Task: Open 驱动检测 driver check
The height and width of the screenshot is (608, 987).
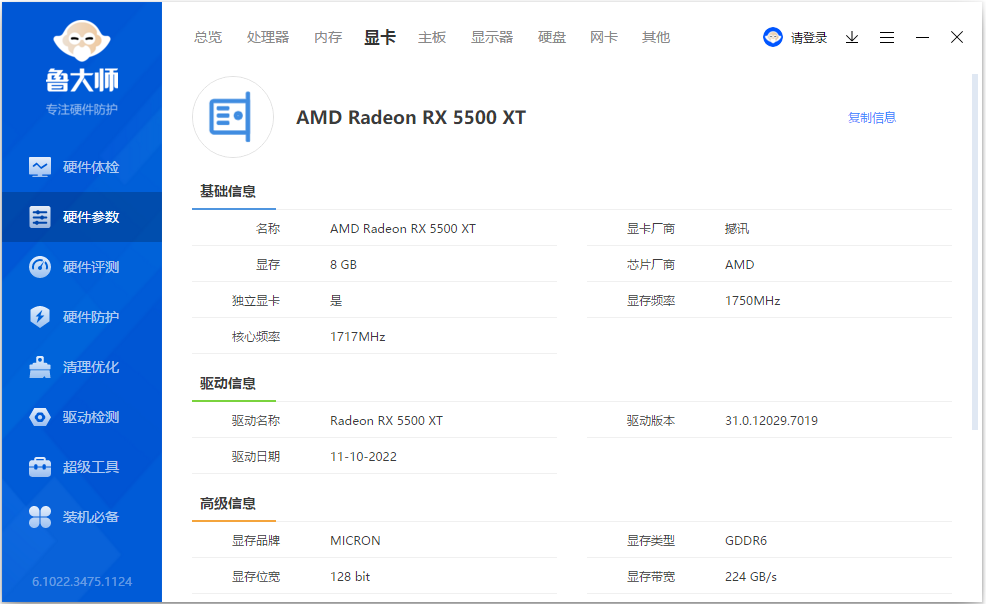Action: coord(82,417)
